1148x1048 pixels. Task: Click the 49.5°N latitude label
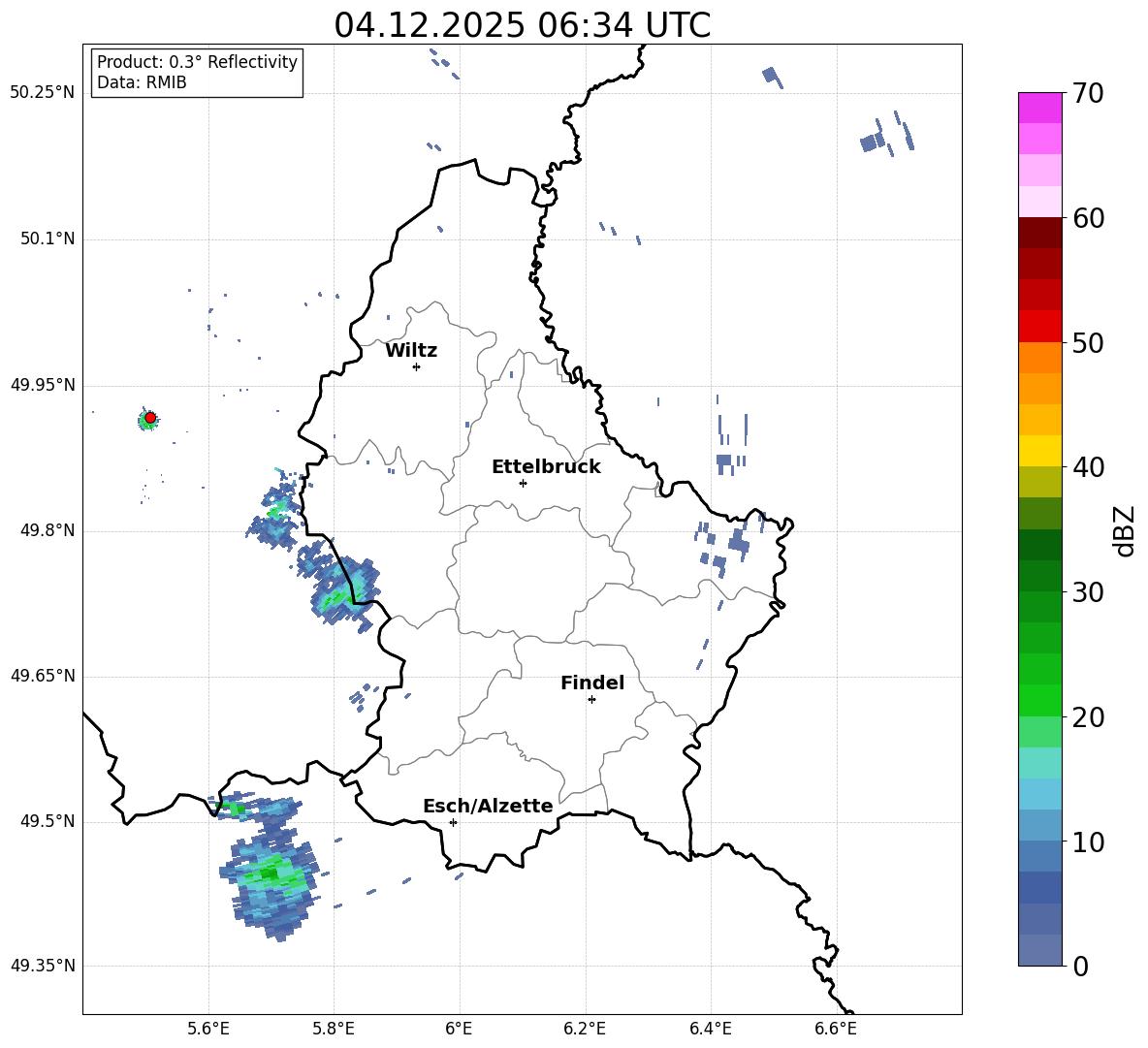(48, 821)
